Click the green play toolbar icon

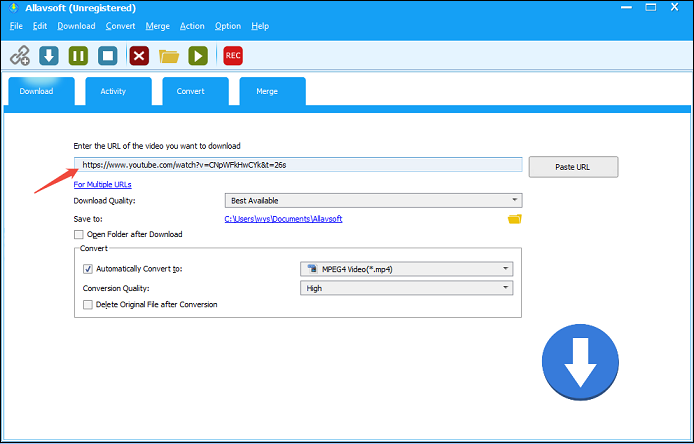(199, 56)
